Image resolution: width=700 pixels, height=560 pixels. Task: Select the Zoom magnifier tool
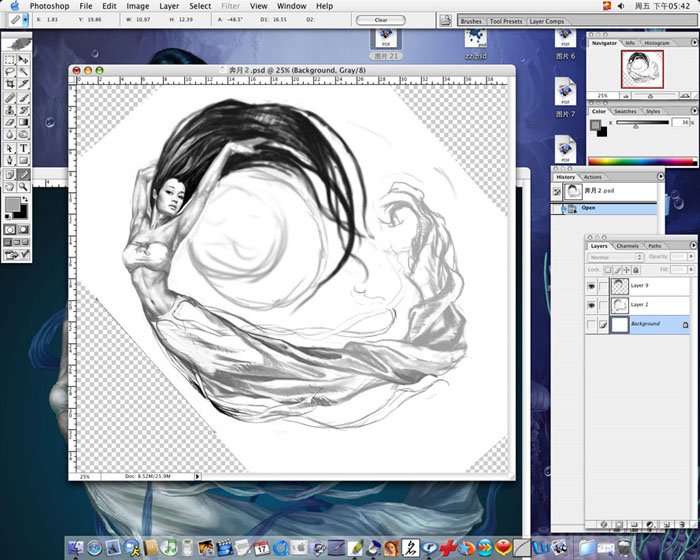23,187
